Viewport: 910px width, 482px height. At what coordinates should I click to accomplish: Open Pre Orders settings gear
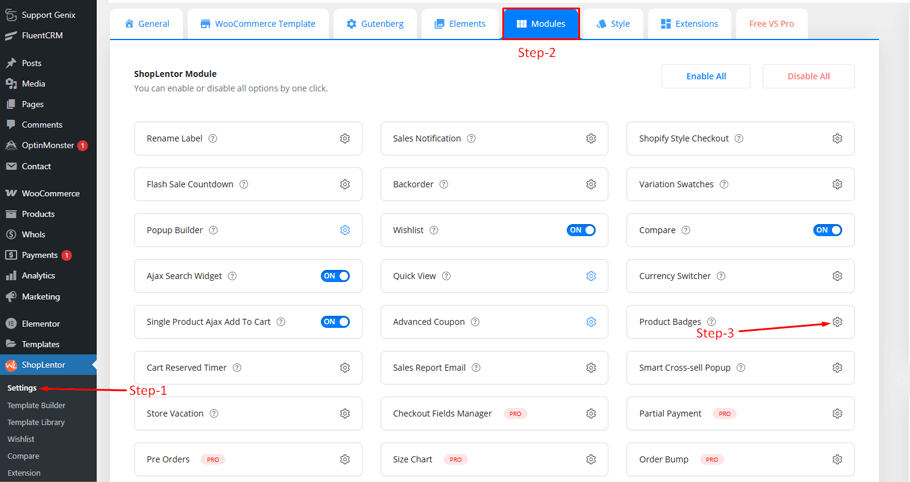tap(345, 459)
